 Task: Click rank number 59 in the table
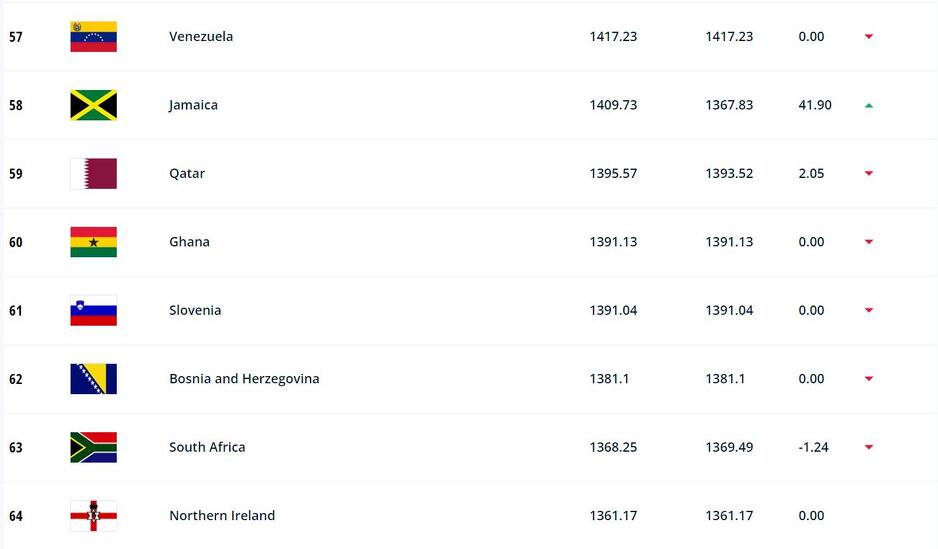point(16,174)
